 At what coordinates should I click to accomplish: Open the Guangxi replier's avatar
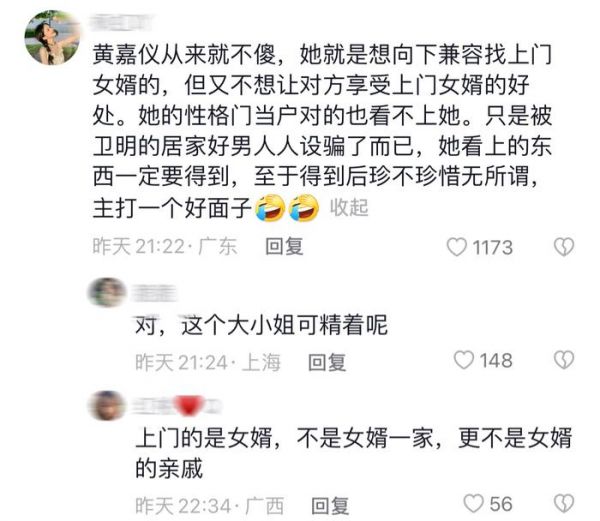[x=107, y=405]
